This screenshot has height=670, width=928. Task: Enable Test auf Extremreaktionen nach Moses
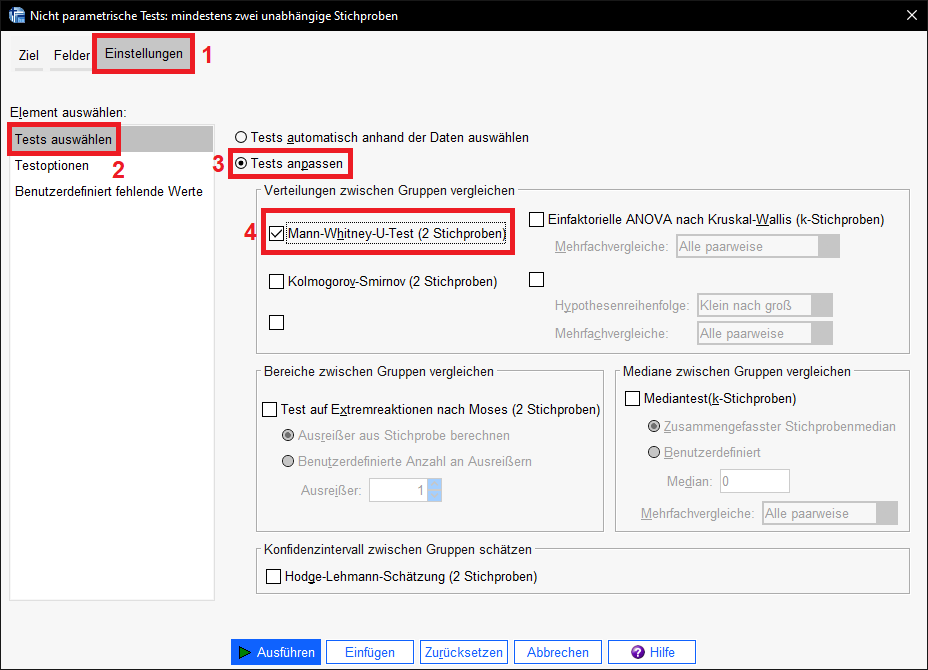pyautogui.click(x=270, y=409)
